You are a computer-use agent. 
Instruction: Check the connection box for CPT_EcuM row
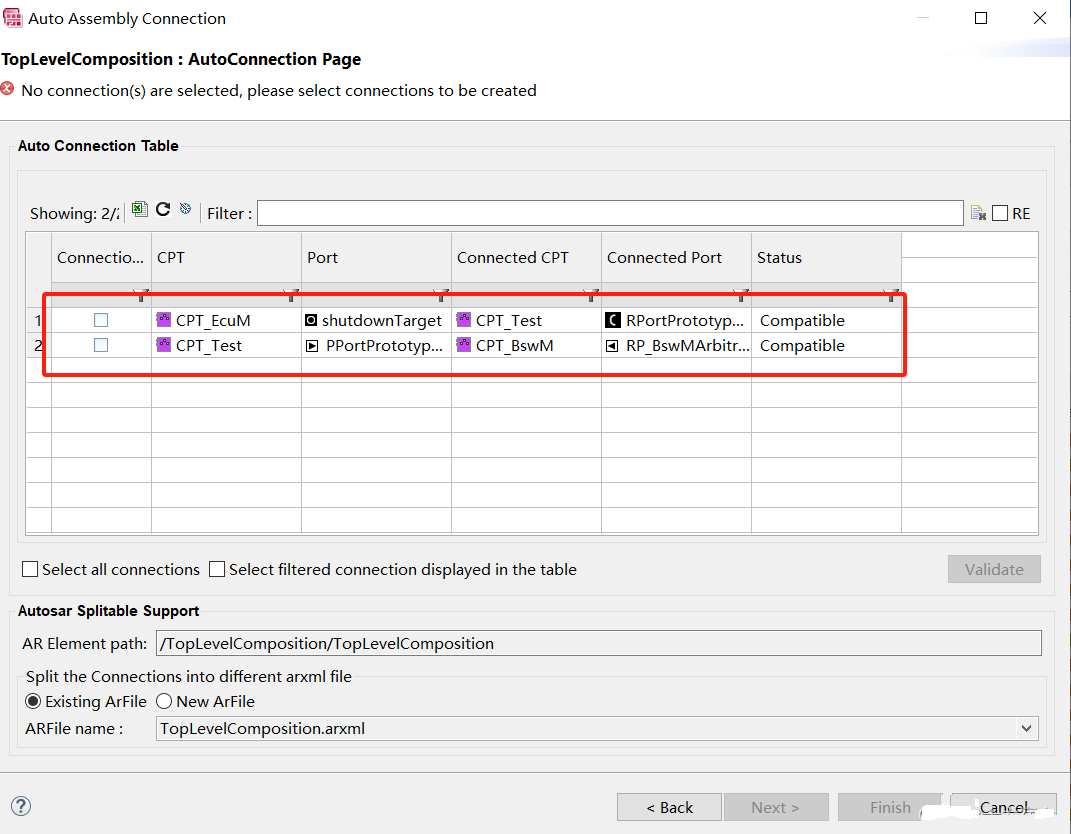[x=101, y=320]
